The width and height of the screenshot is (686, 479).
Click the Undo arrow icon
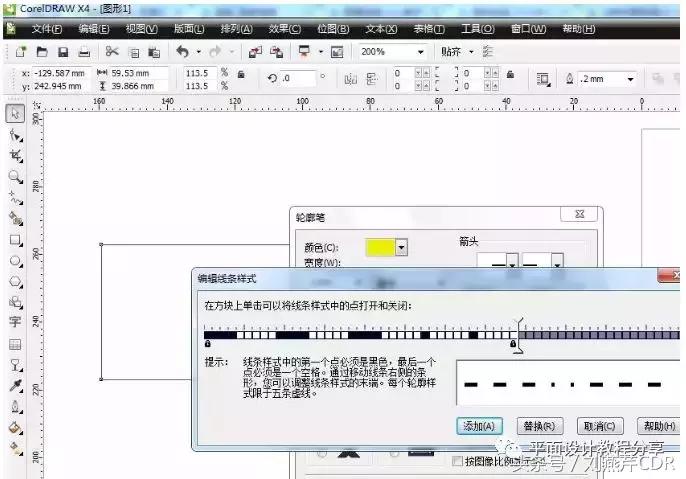182,52
